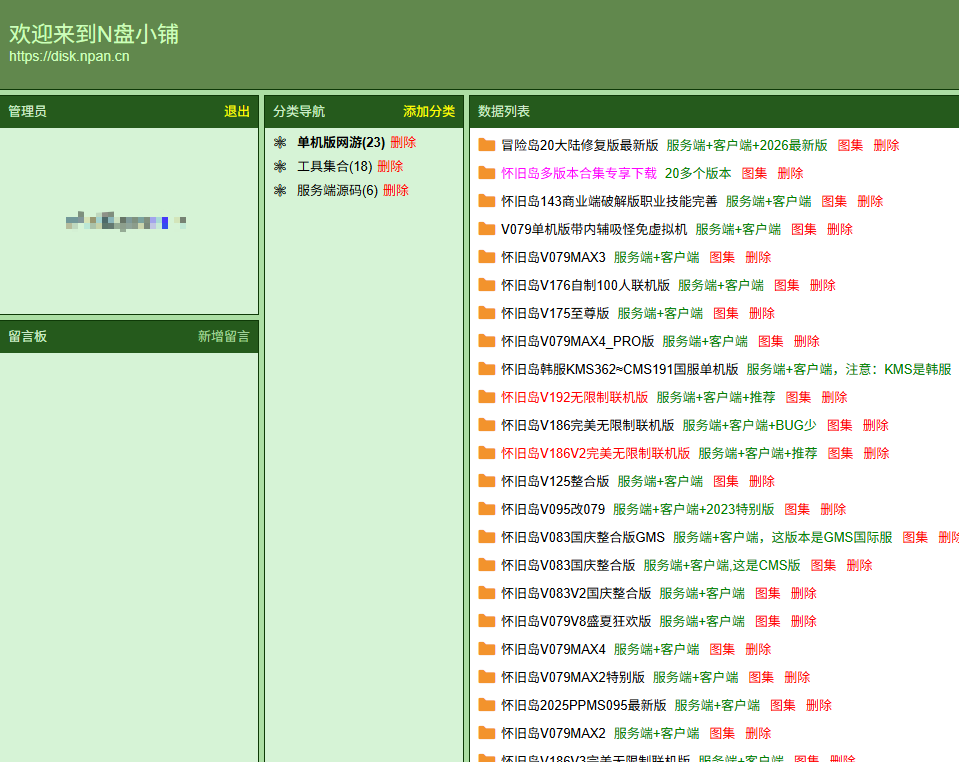Click folder icon beside 怀旧岛V192无限制联机版
Screen dimensions: 959x762
[487, 397]
